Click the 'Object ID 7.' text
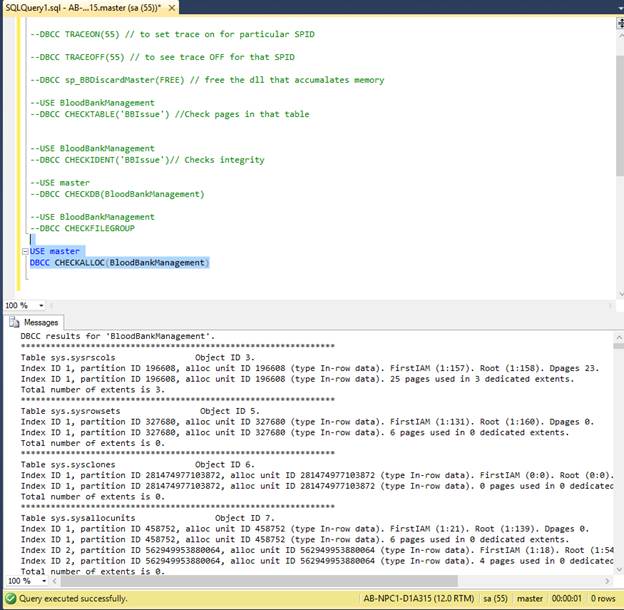This screenshot has width=624, height=610. tap(245, 518)
